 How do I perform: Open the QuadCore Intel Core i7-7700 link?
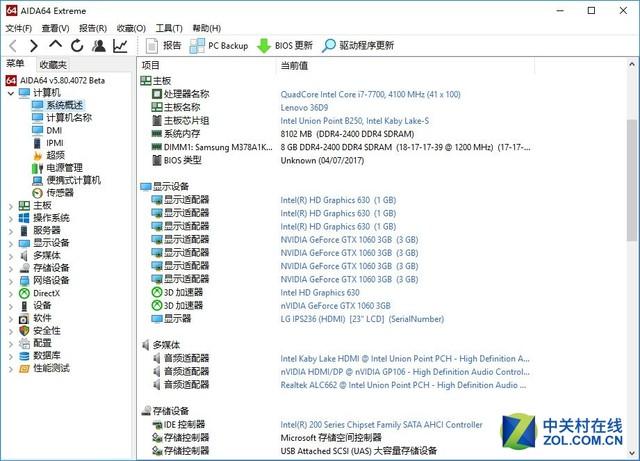(370, 94)
